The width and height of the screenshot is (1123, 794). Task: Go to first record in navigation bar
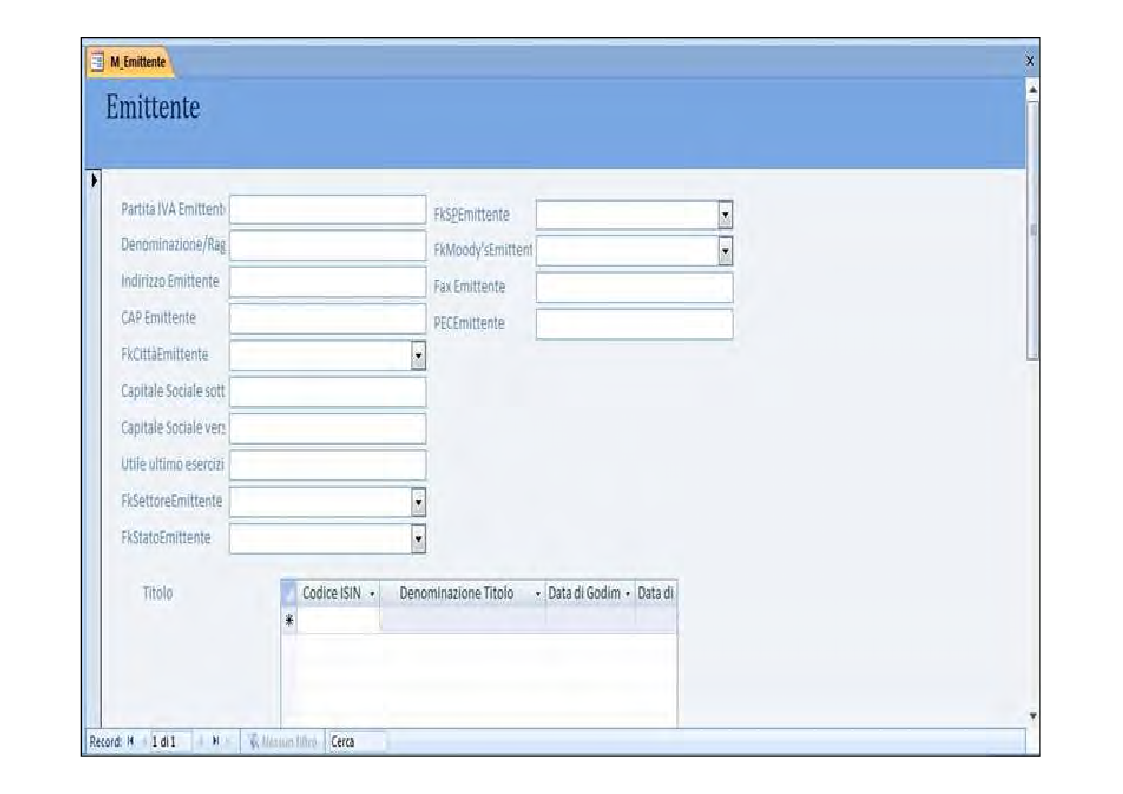pyautogui.click(x=131, y=742)
